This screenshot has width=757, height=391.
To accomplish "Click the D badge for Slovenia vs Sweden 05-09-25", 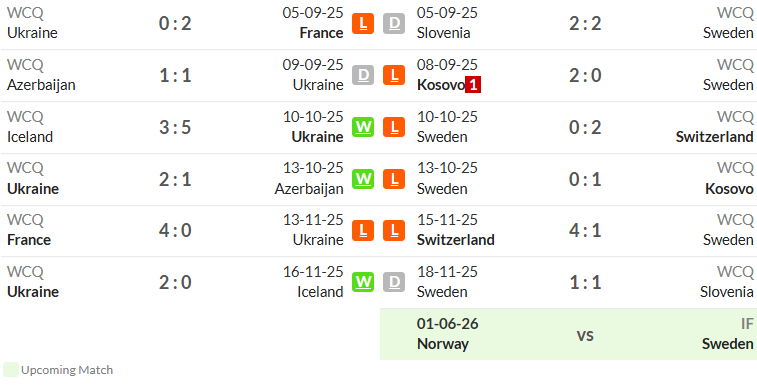I will [x=394, y=23].
